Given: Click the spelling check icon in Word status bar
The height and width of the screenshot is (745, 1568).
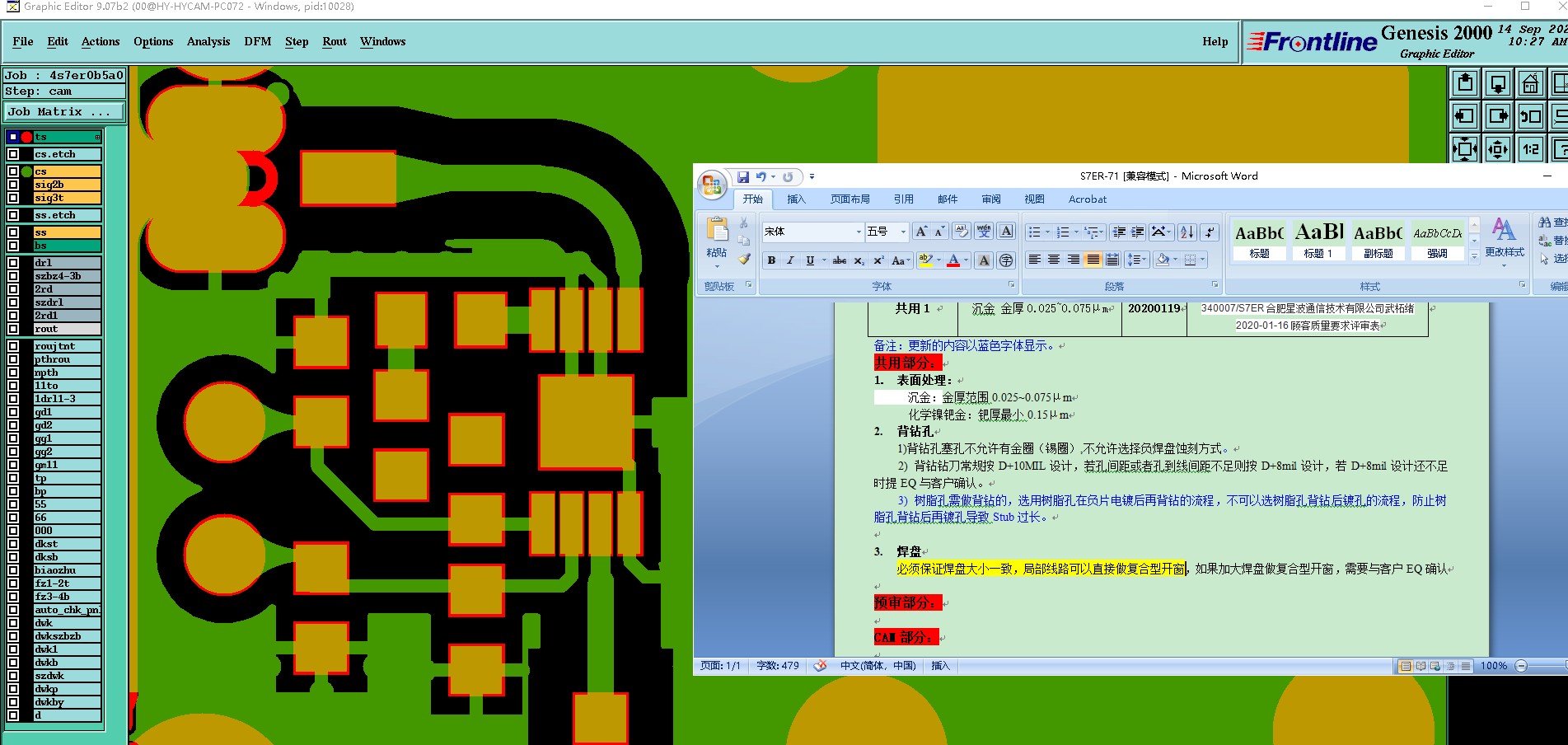Looking at the screenshot, I should pyautogui.click(x=820, y=666).
